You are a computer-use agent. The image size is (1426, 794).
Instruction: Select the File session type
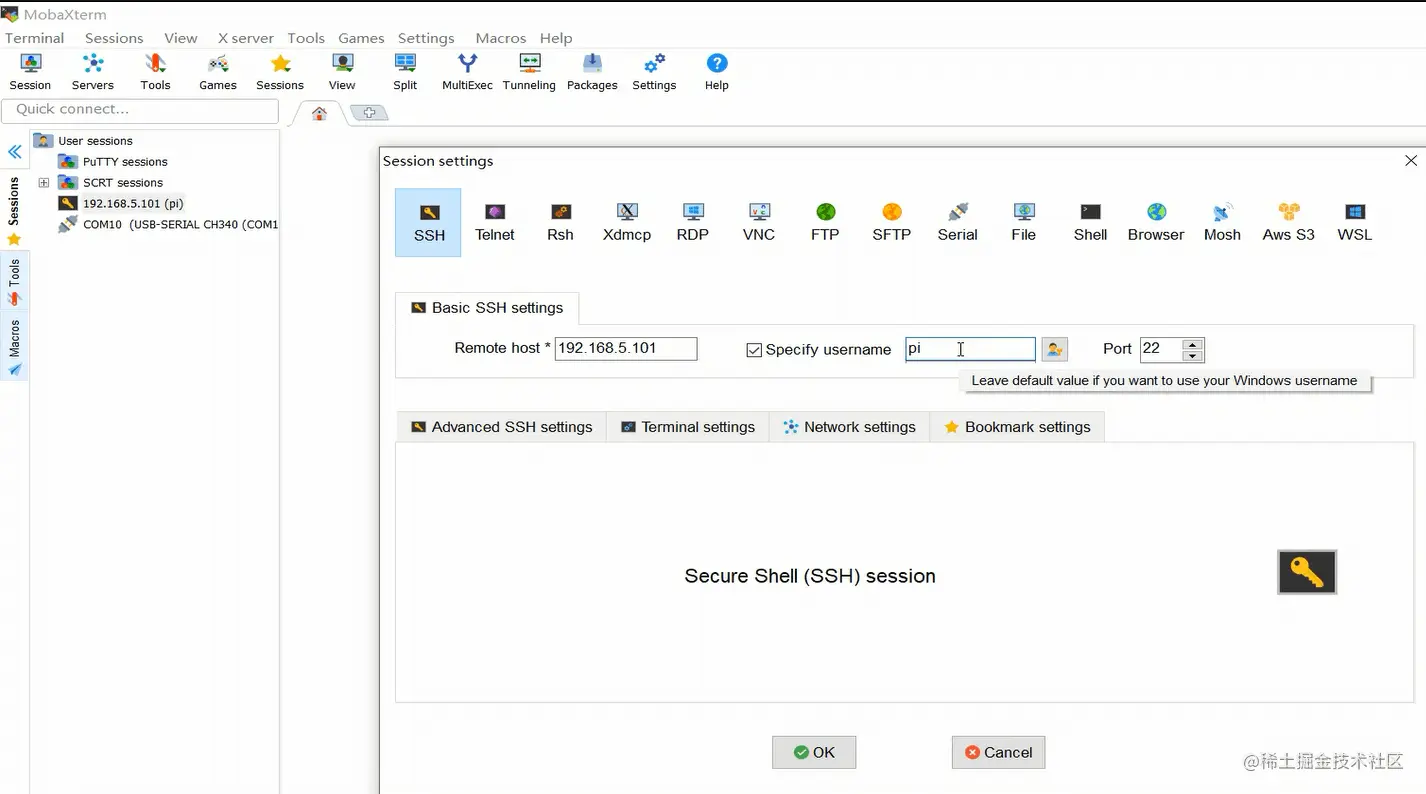(1024, 223)
